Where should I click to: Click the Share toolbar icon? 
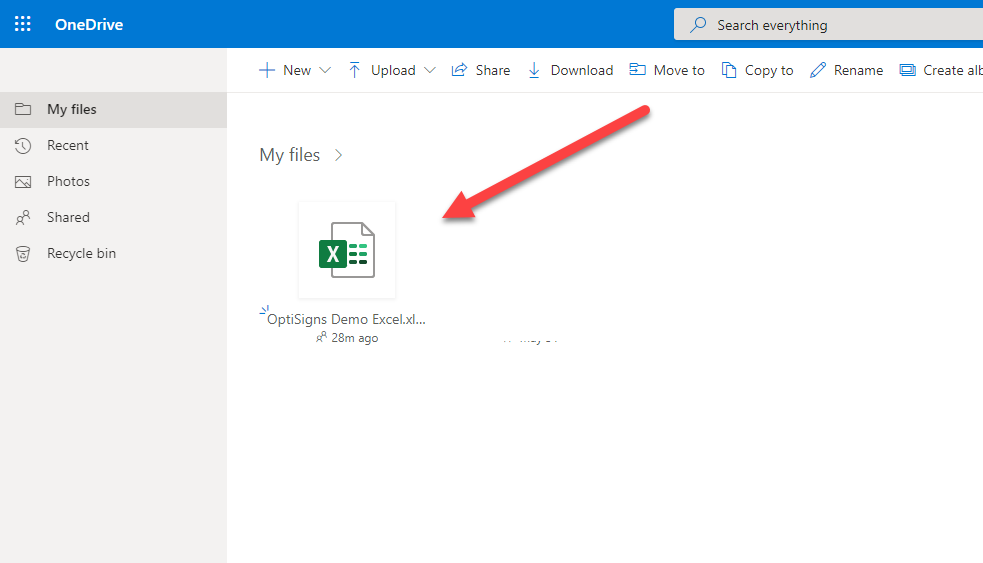[x=460, y=70]
